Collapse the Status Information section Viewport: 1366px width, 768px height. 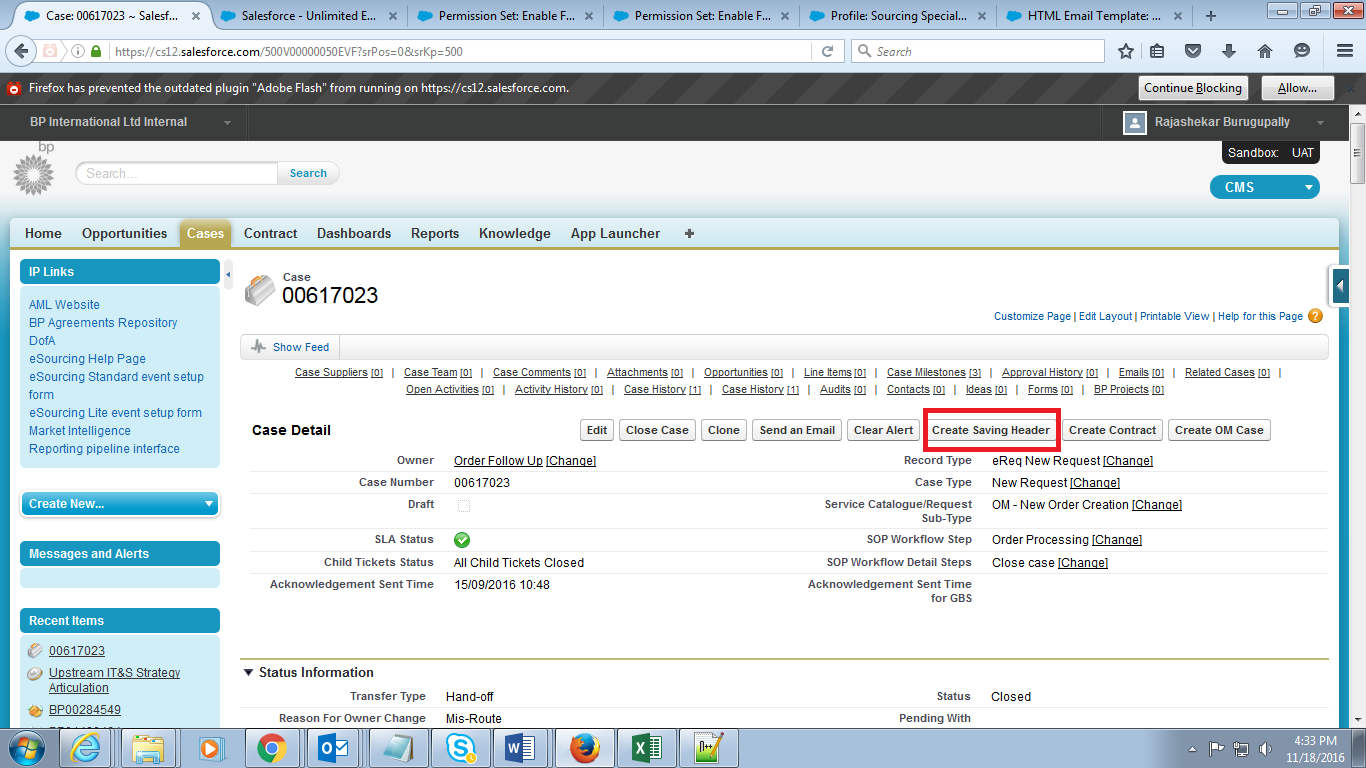pos(249,673)
